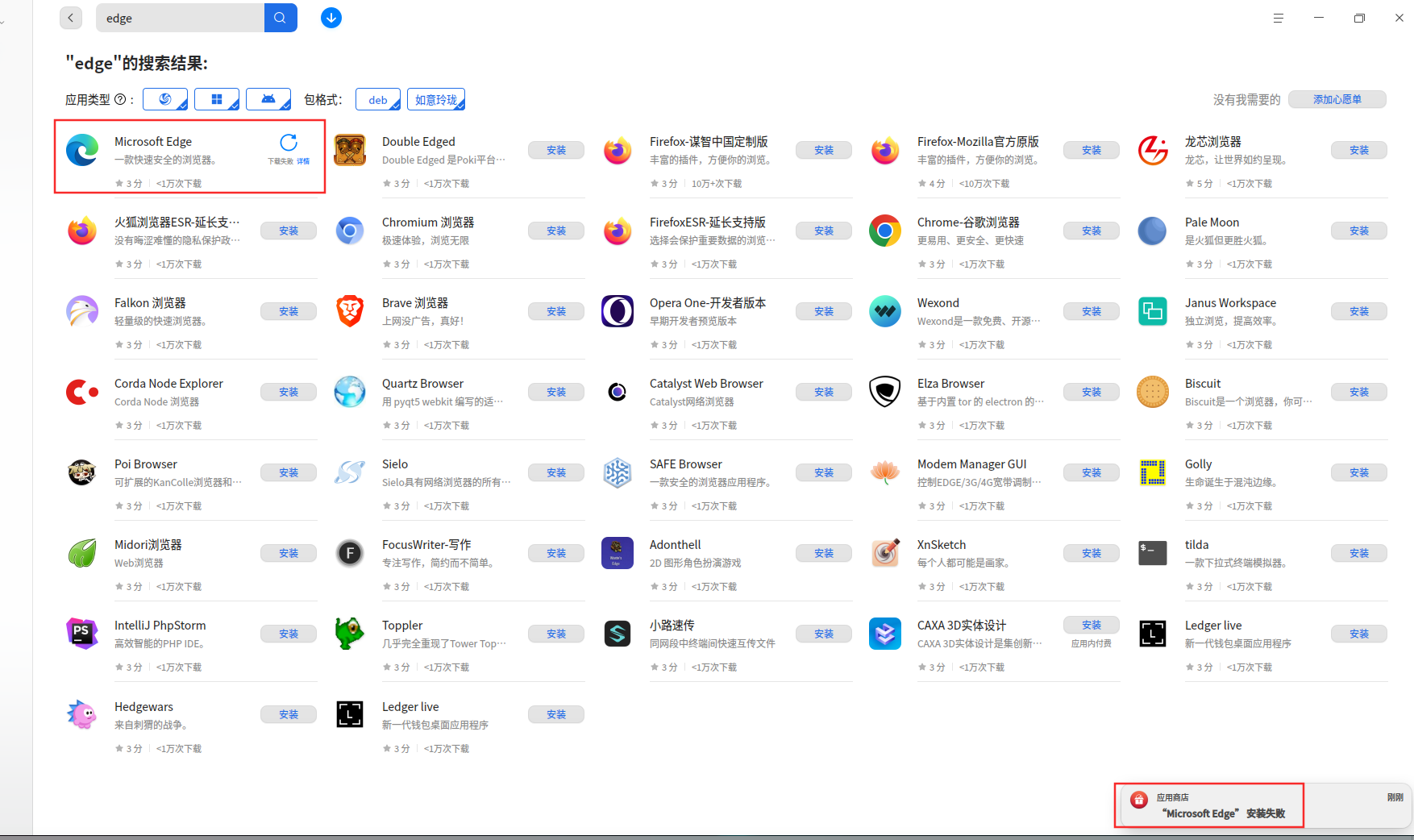The height and width of the screenshot is (840, 1414).
Task: Open download manager arrow icon
Action: tap(331, 18)
